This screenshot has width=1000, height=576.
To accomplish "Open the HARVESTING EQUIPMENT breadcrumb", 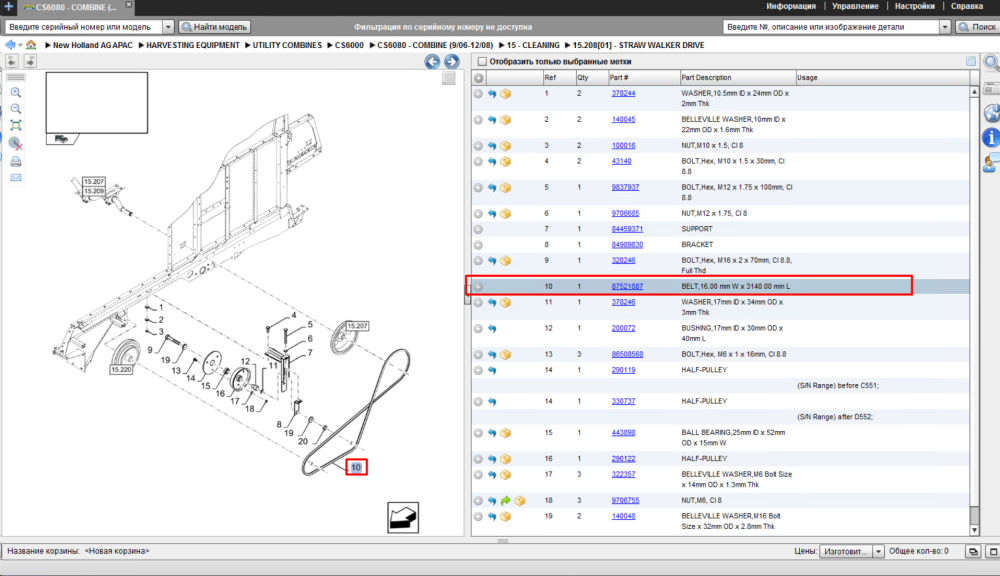I will [x=193, y=45].
